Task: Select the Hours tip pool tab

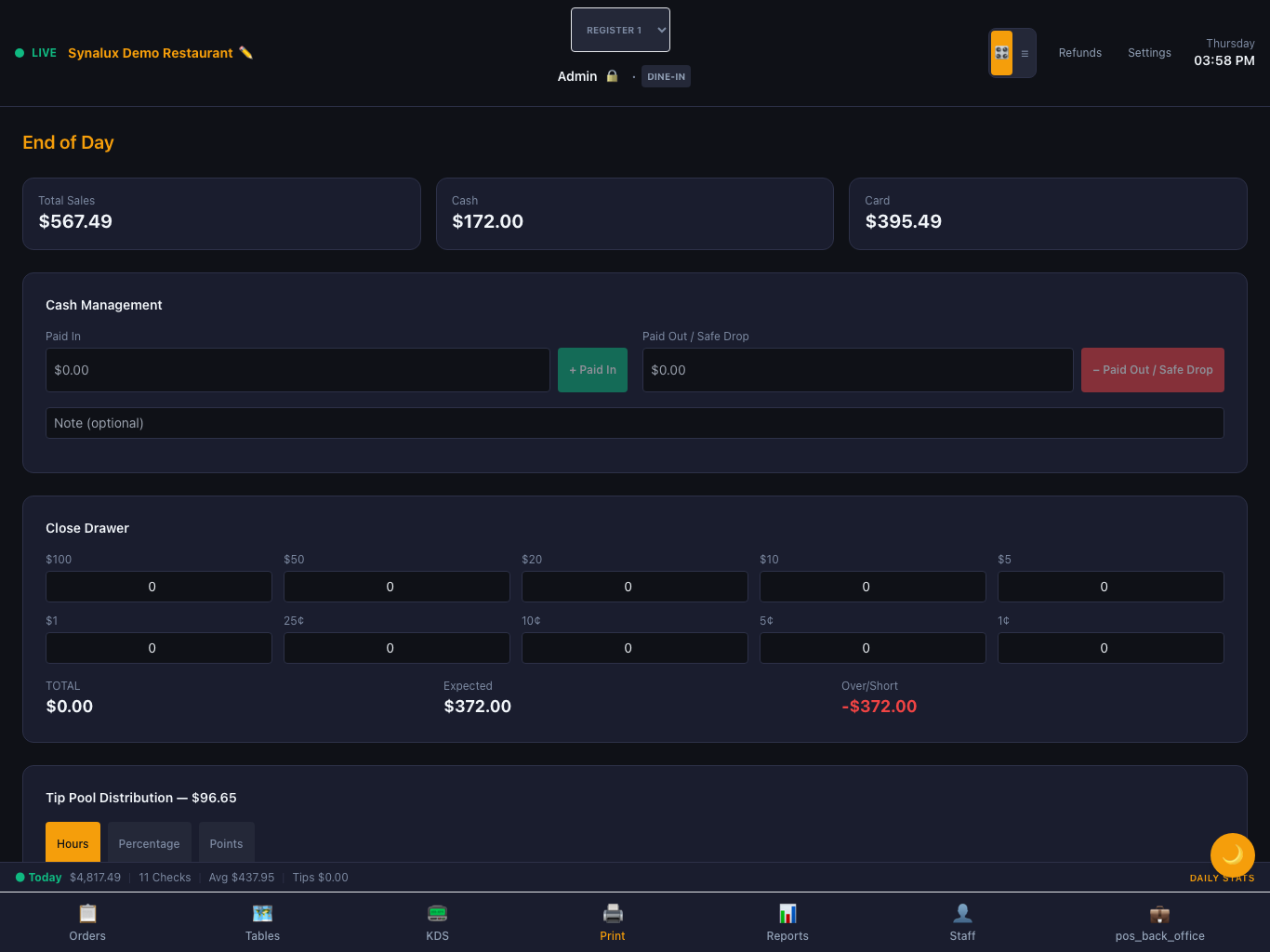Action: point(73,843)
